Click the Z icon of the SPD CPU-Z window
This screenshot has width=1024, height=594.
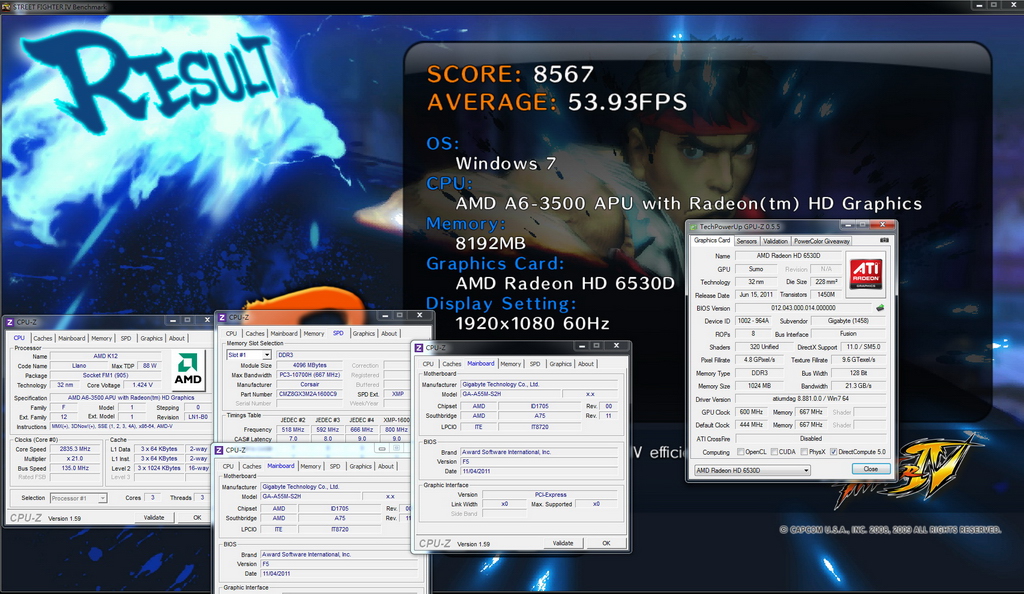coord(222,317)
